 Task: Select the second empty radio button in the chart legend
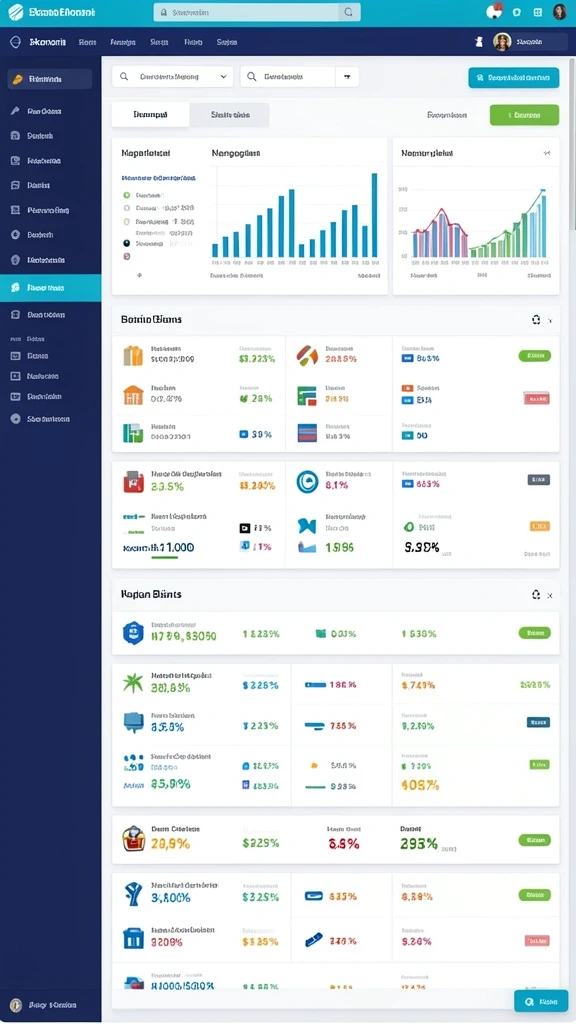(127, 221)
